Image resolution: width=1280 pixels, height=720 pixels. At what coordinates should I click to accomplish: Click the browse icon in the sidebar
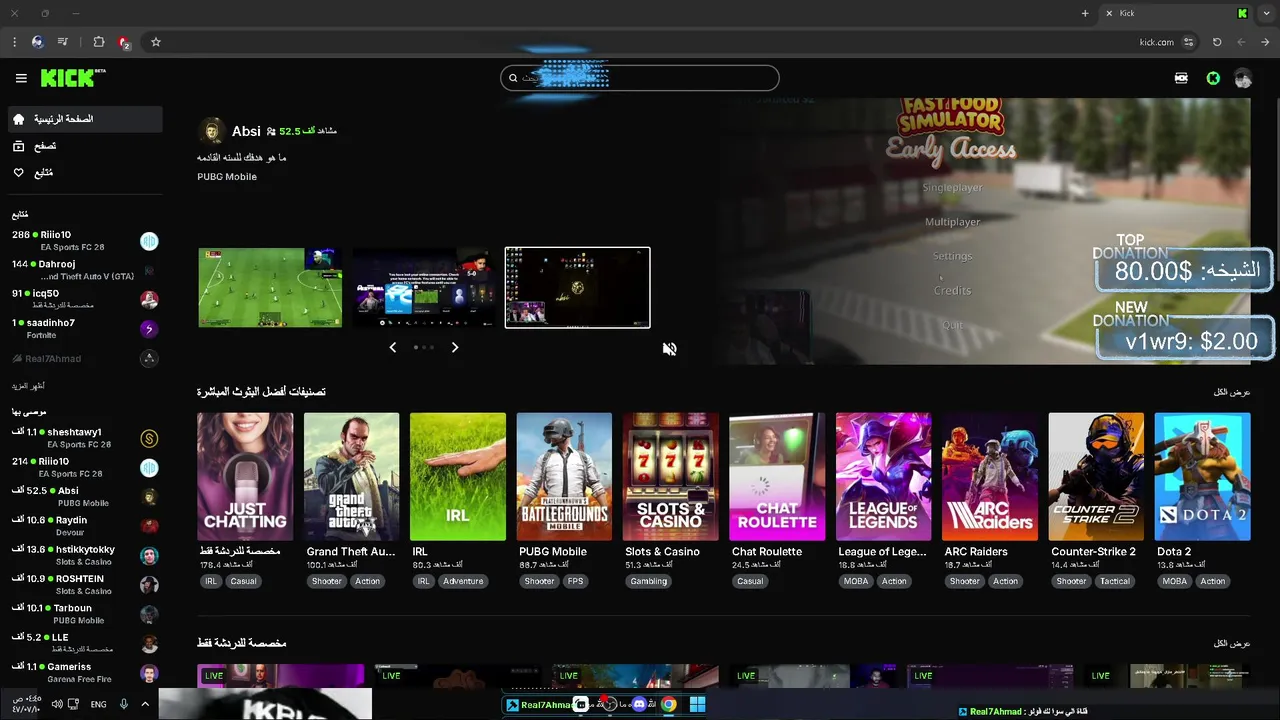click(19, 146)
